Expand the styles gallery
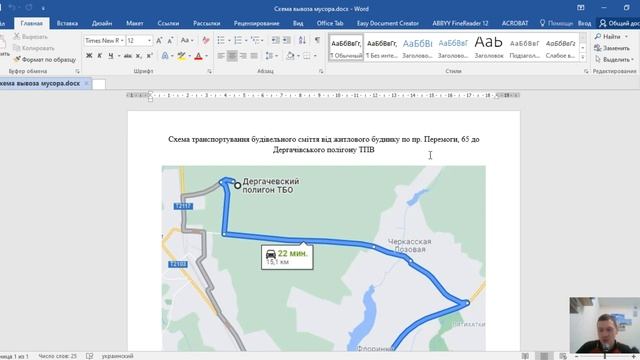This screenshot has width=640, height=360. 583,57
